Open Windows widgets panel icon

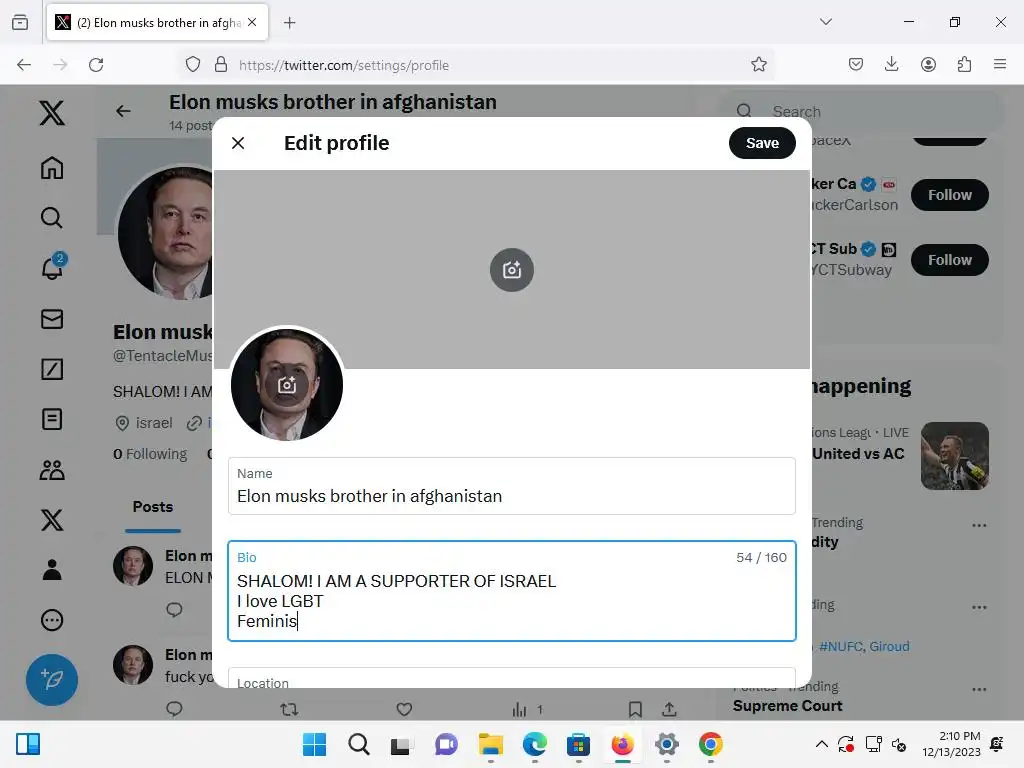(28, 744)
